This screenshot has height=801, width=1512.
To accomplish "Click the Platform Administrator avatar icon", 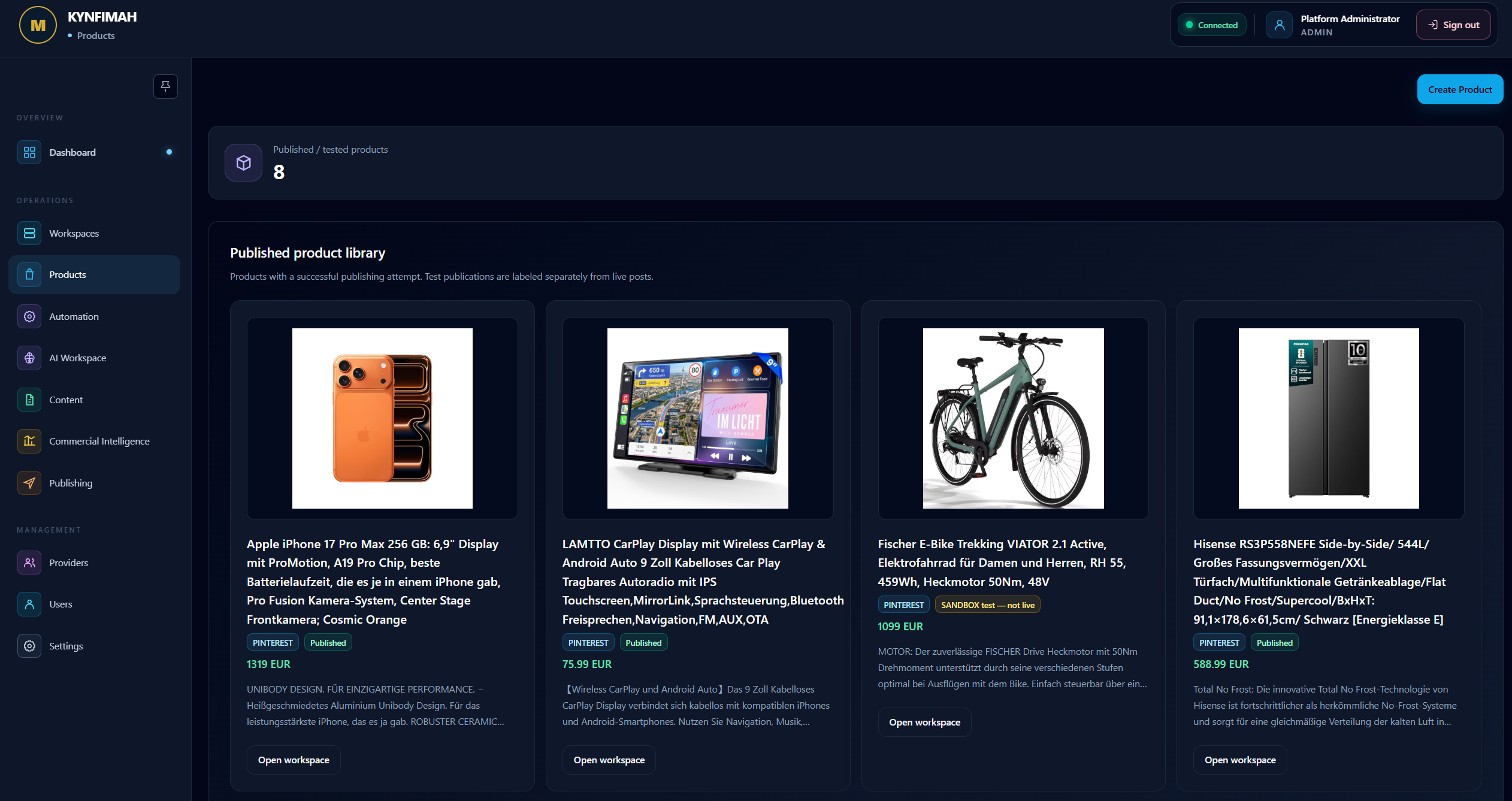I will (1279, 25).
